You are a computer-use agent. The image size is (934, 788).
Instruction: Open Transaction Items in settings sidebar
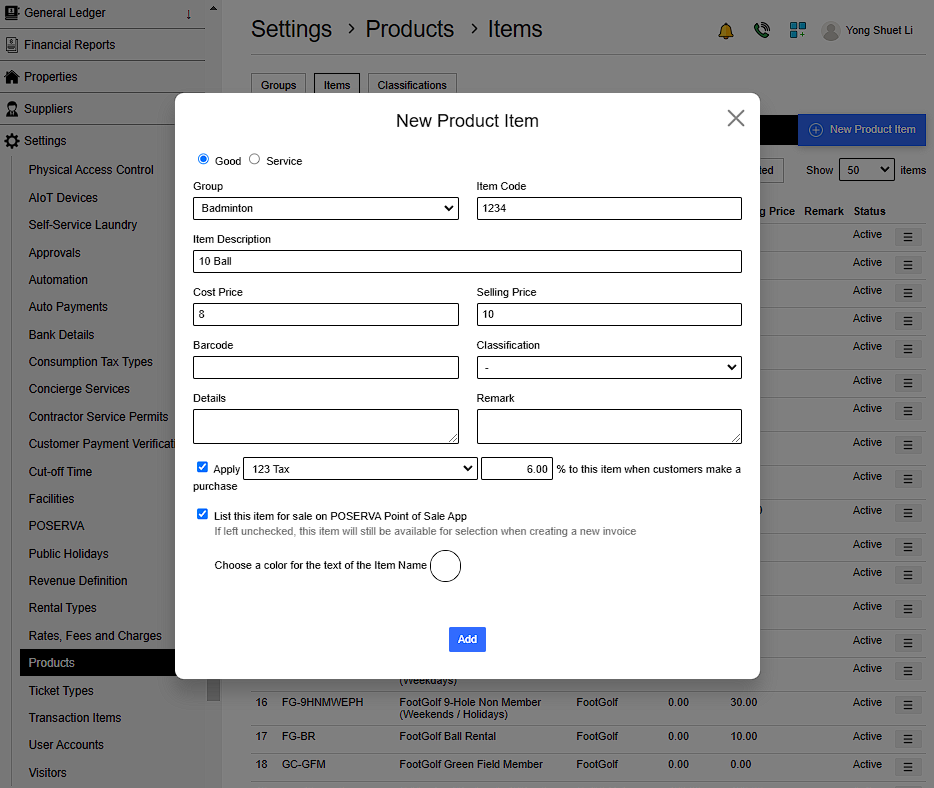coord(75,718)
